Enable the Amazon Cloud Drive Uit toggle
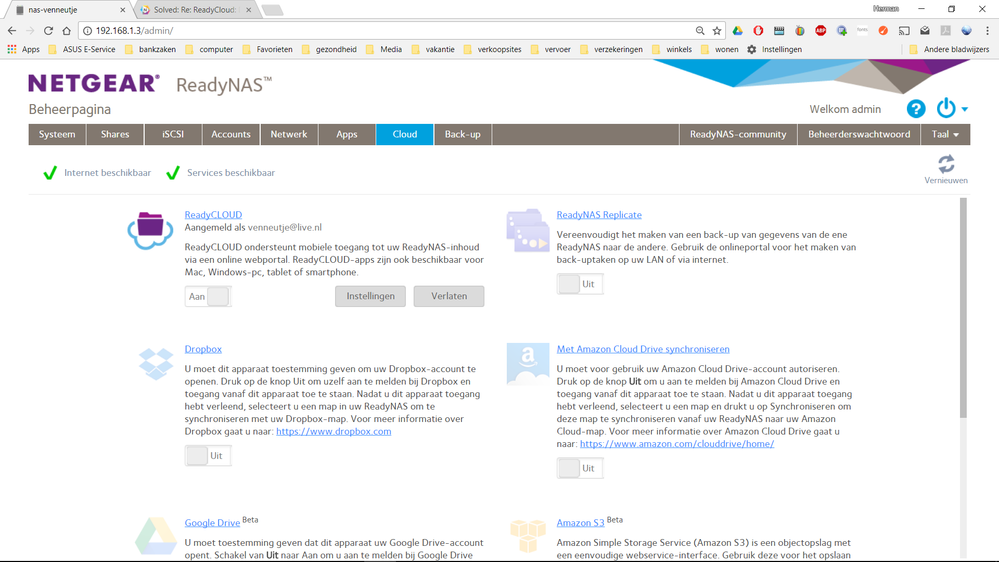 click(580, 468)
